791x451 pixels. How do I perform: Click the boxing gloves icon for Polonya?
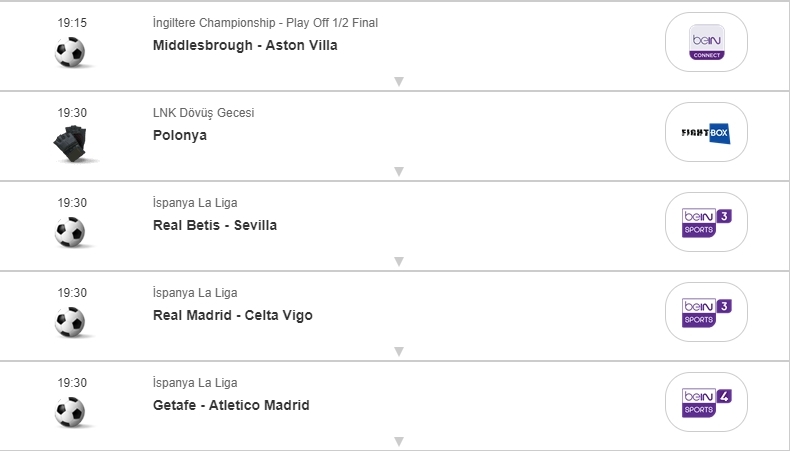[70, 143]
